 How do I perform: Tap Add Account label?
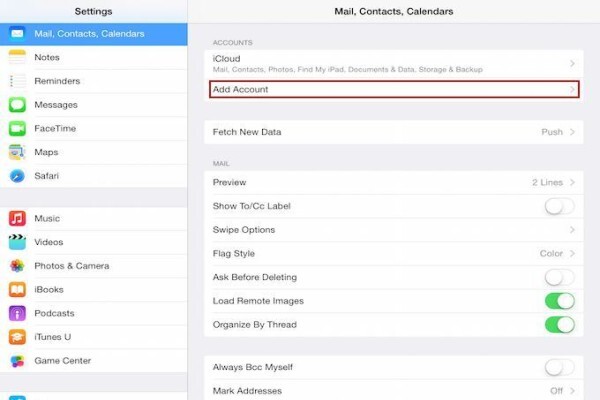(240, 90)
